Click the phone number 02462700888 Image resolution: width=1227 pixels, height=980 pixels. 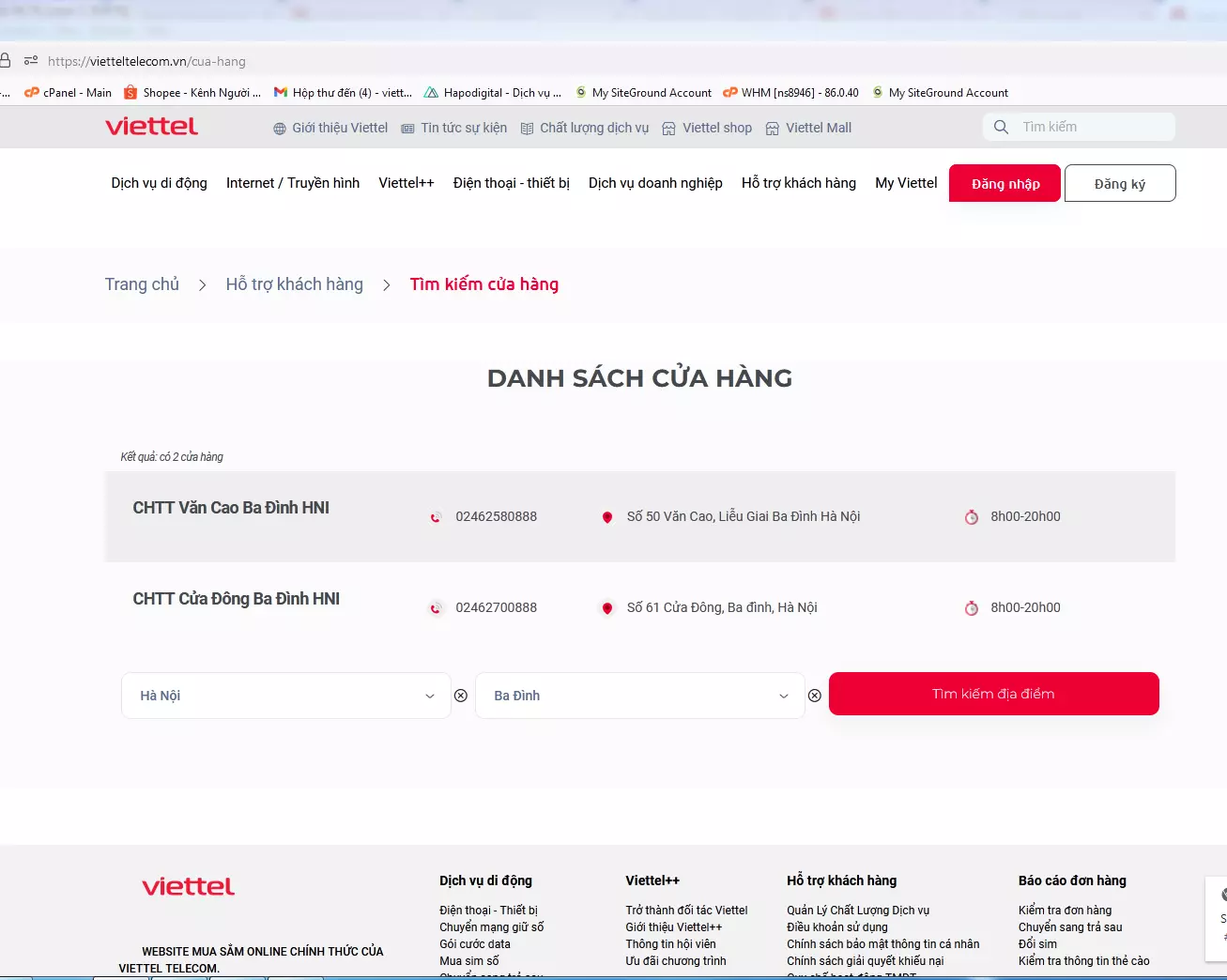[497, 607]
